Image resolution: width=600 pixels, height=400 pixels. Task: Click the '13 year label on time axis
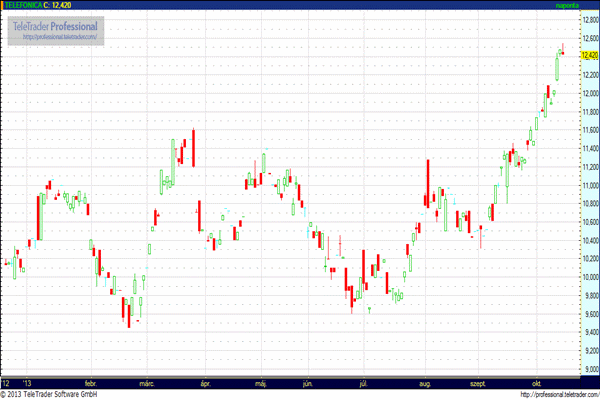click(29, 382)
